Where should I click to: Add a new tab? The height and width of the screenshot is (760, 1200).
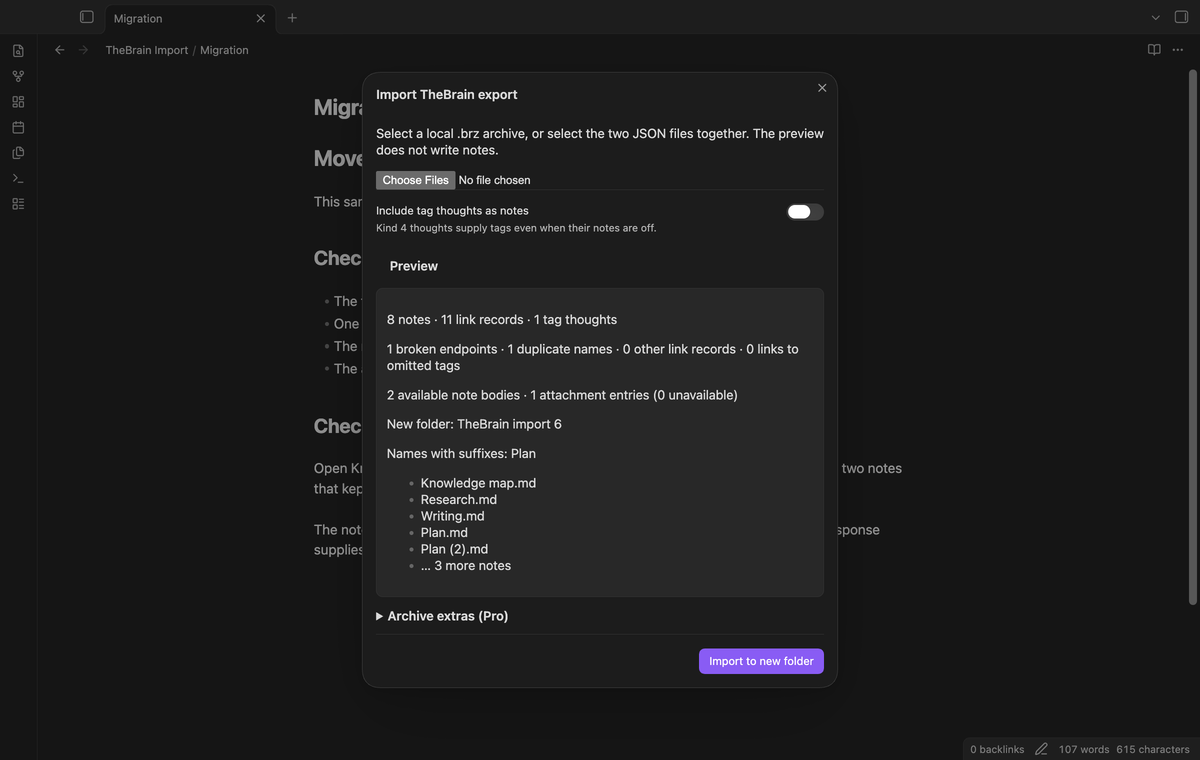click(x=292, y=18)
